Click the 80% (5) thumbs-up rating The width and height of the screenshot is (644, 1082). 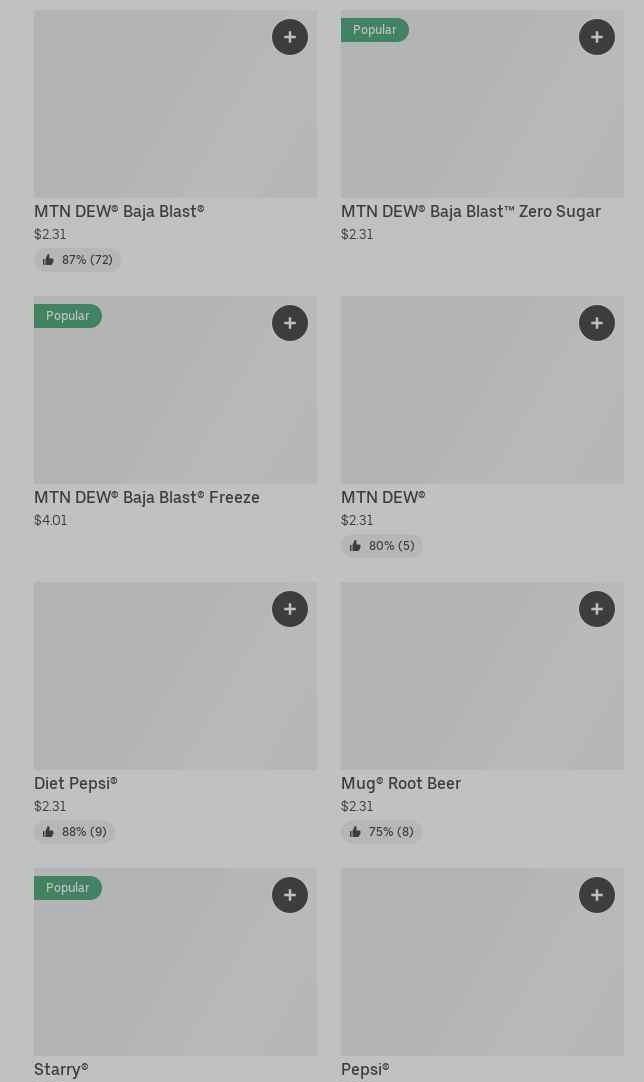(x=382, y=546)
